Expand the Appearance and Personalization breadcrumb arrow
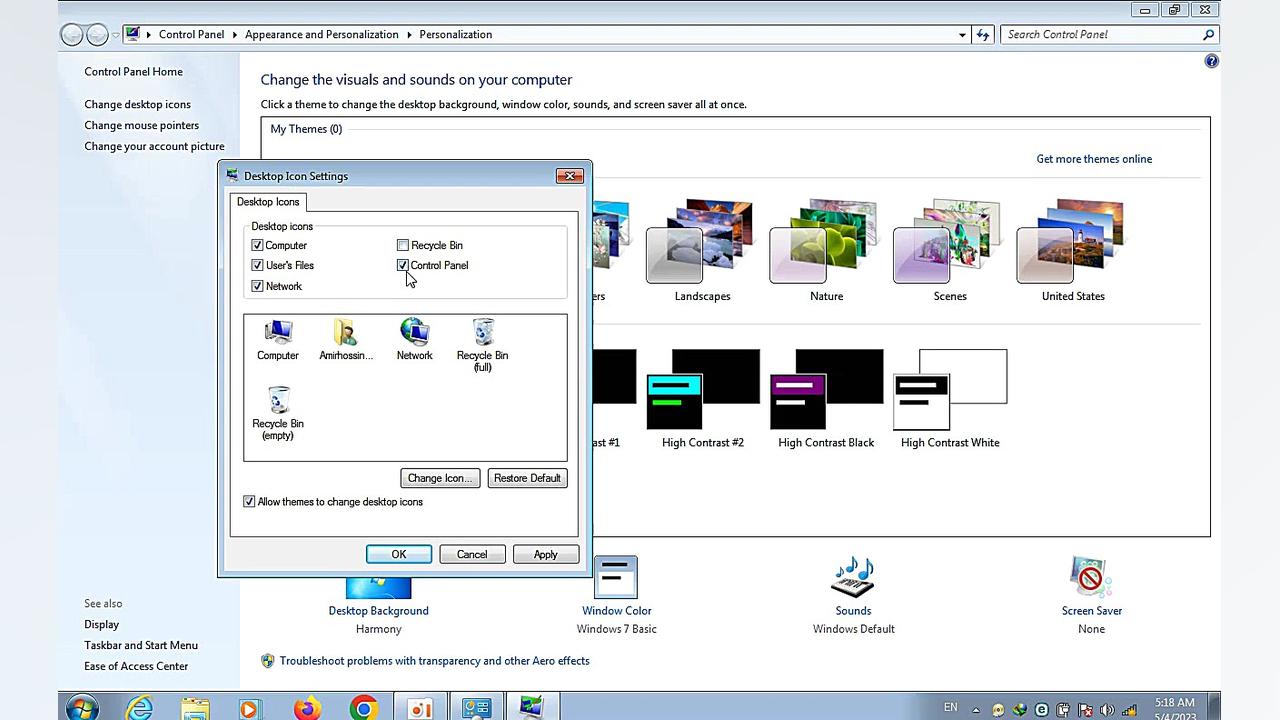 (409, 34)
